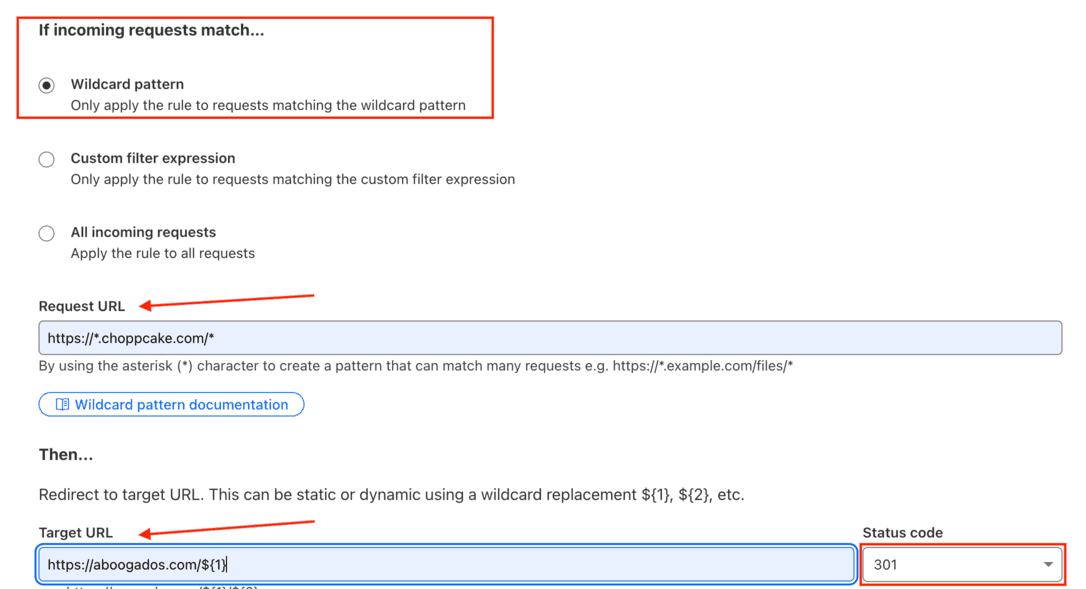Click the "Status code" label
The image size is (1086, 589).
[902, 533]
